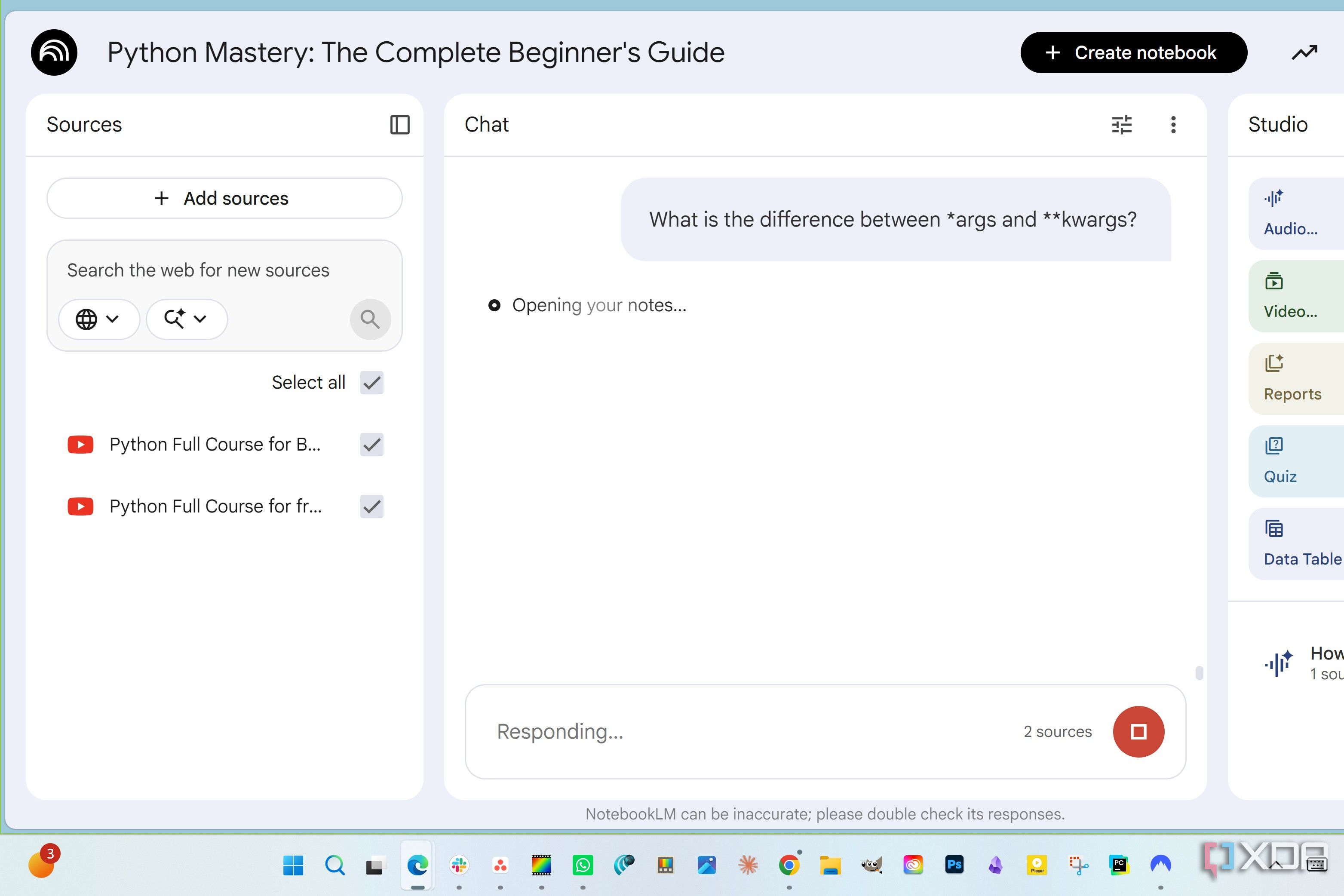This screenshot has width=1344, height=896.
Task: Expand the fast research mode dropdown
Action: 186,319
